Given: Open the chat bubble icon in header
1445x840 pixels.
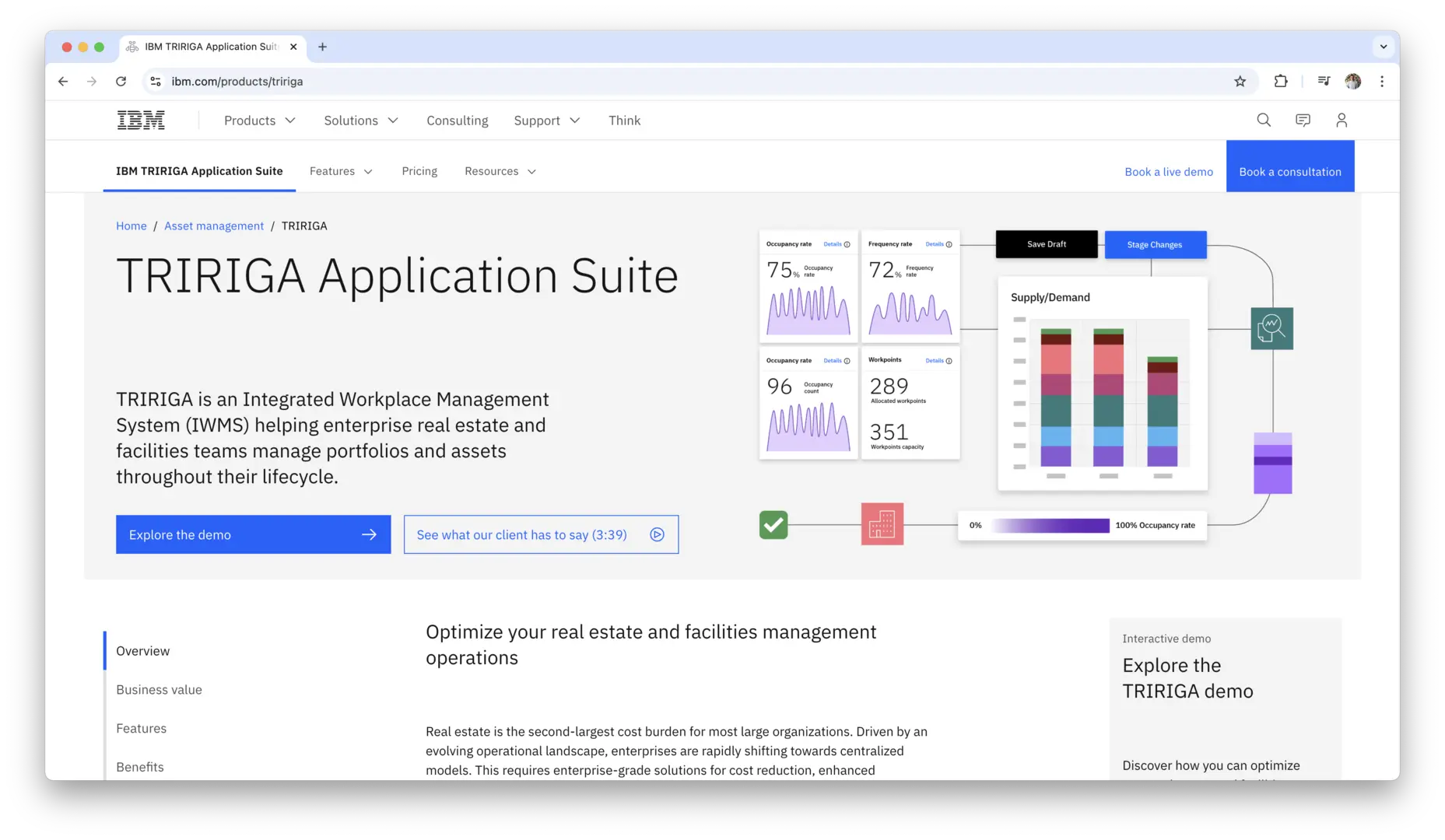Looking at the screenshot, I should pyautogui.click(x=1303, y=120).
